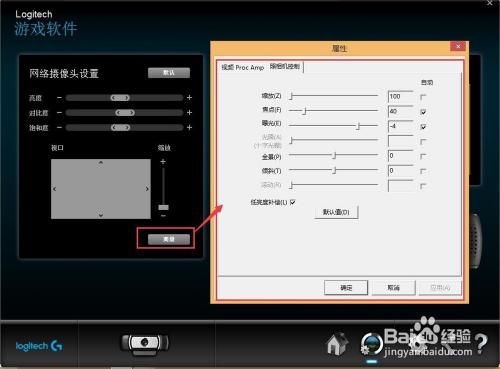The height and width of the screenshot is (369, 500).
Task: Increase brightness with plus sign
Action: click(x=189, y=98)
